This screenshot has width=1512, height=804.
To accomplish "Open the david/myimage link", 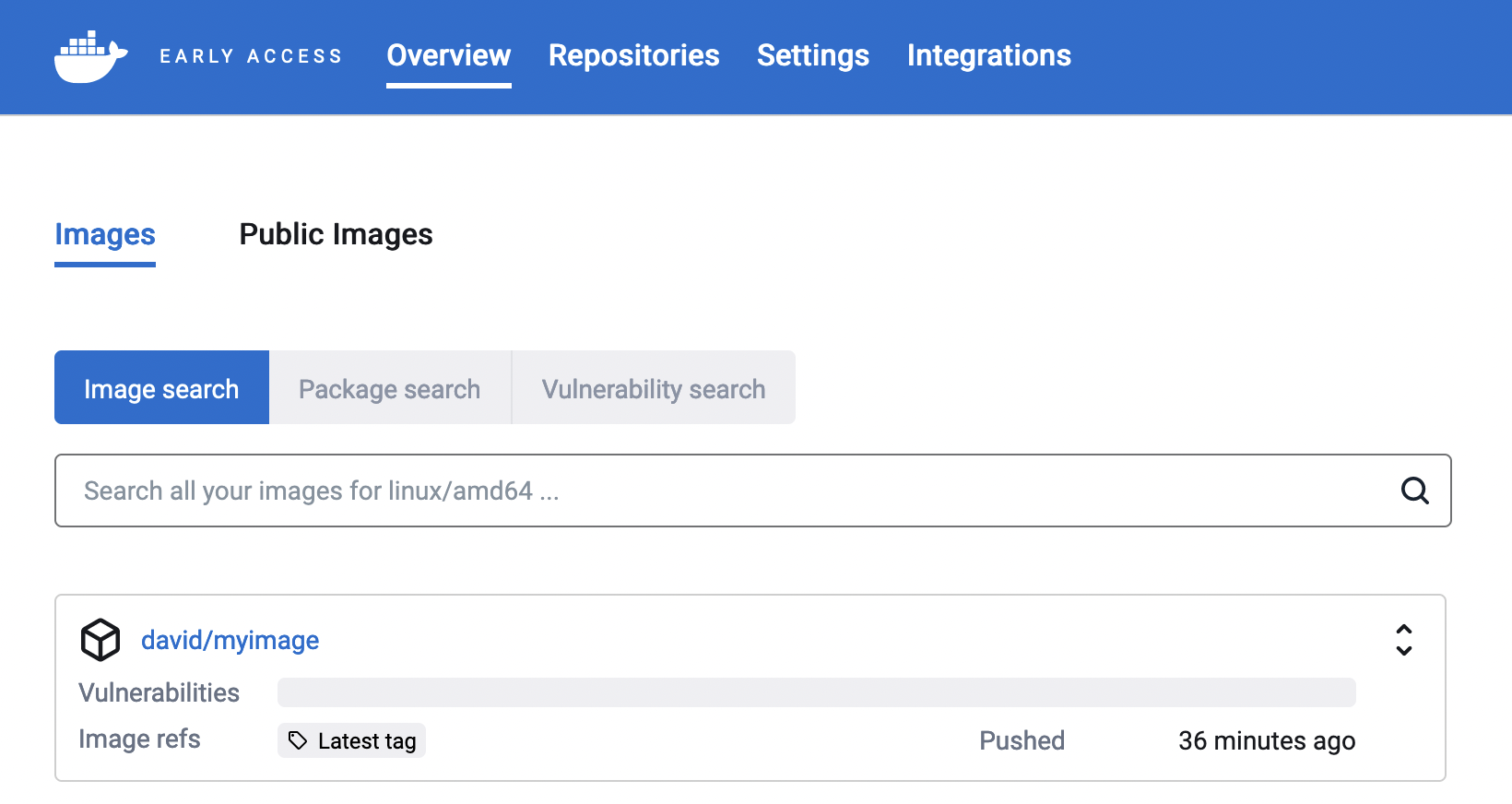I will click(230, 640).
